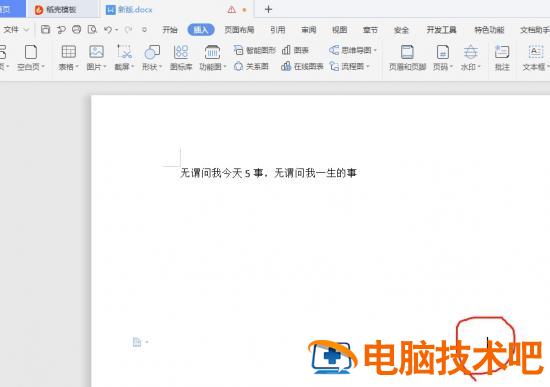Click the export icon right of Save

click(x=61, y=30)
